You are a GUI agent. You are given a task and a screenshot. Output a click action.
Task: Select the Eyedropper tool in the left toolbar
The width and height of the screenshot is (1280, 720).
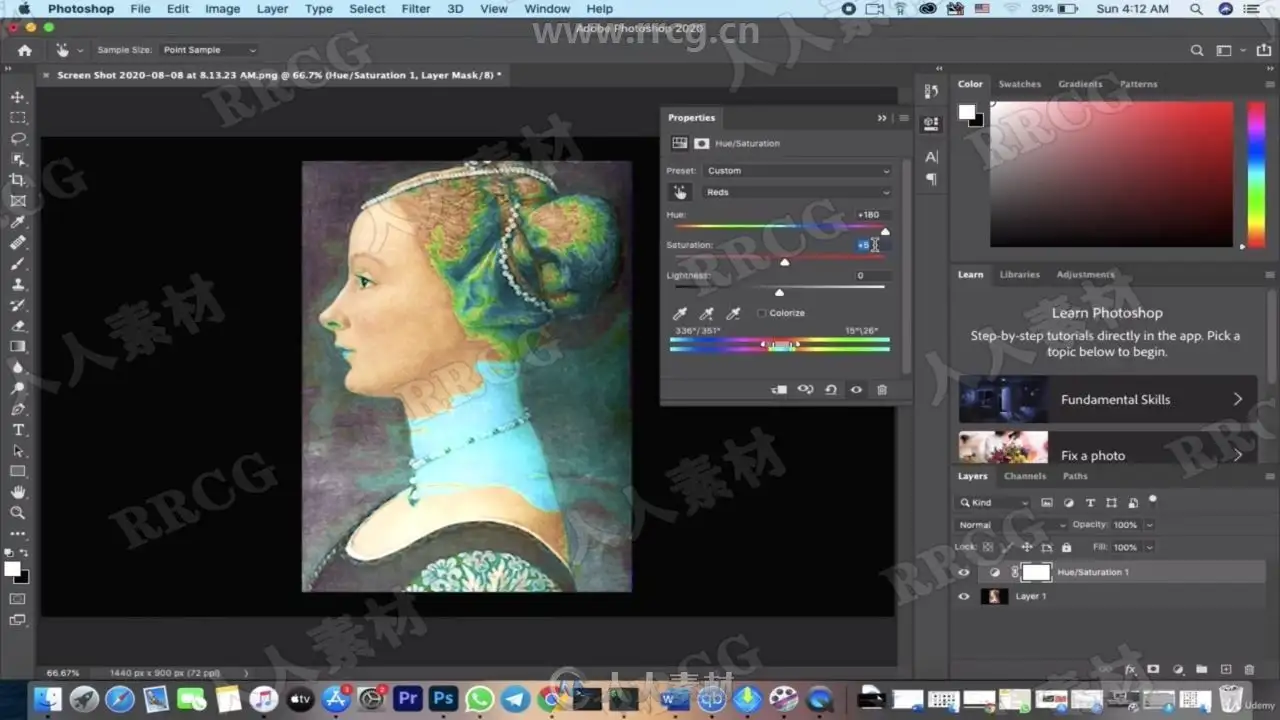(18, 222)
